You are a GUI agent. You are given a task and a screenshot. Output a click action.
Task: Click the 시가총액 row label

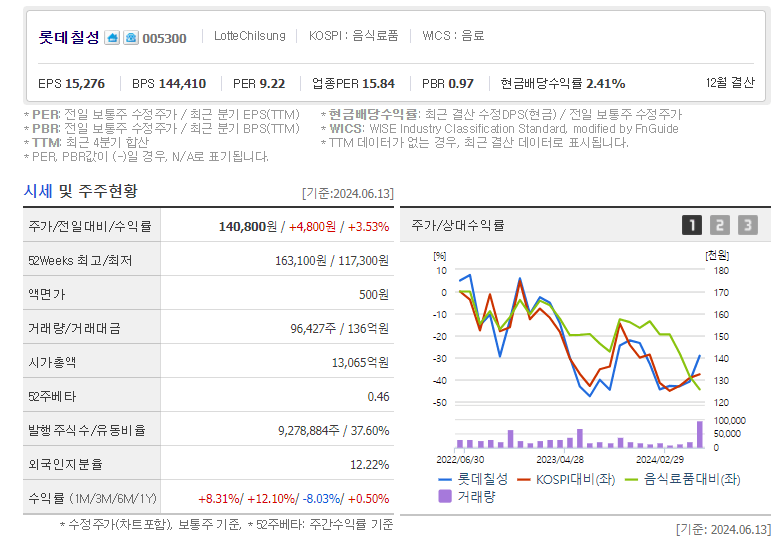52,363
